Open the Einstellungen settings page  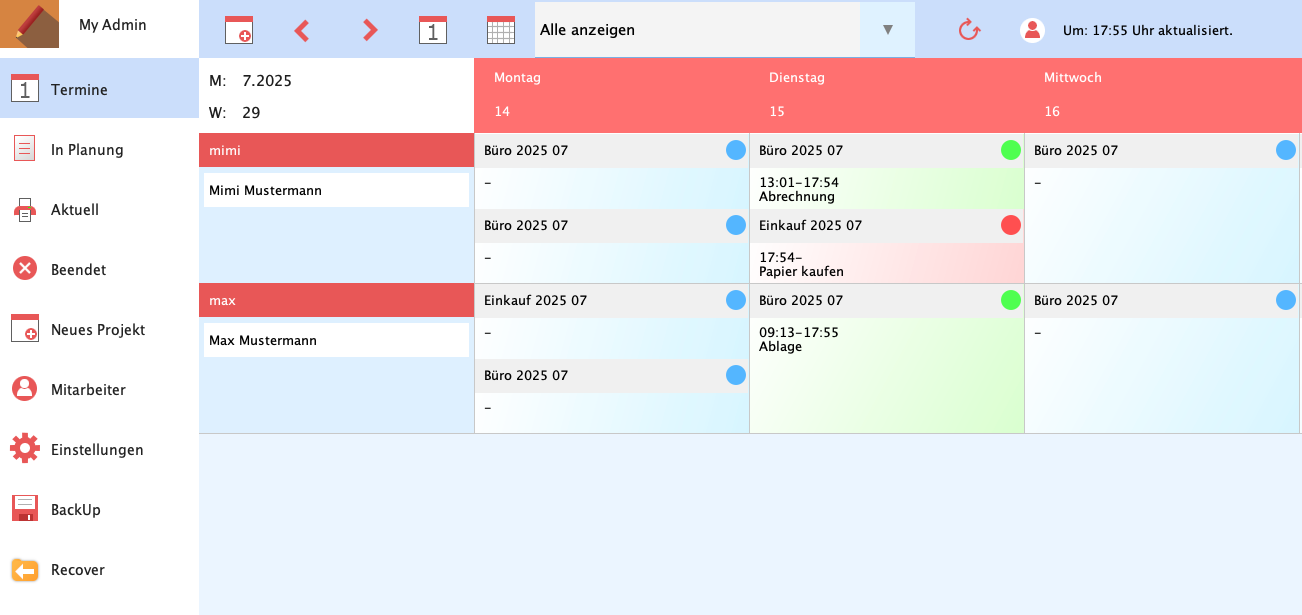click(97, 450)
